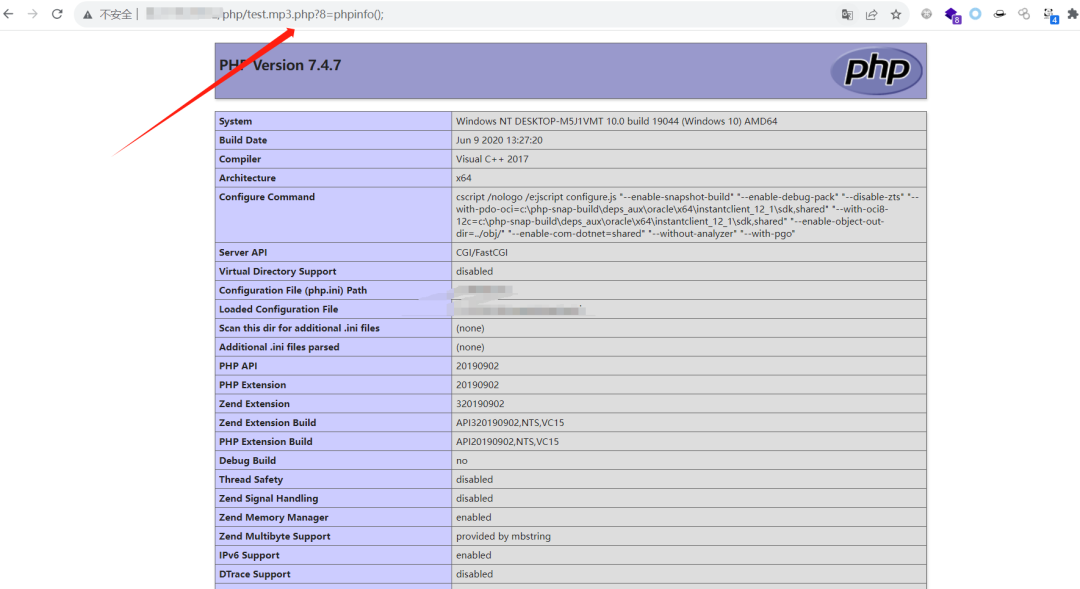Select the Debug Build 'no' value
This screenshot has height=589, width=1080.
click(x=461, y=461)
